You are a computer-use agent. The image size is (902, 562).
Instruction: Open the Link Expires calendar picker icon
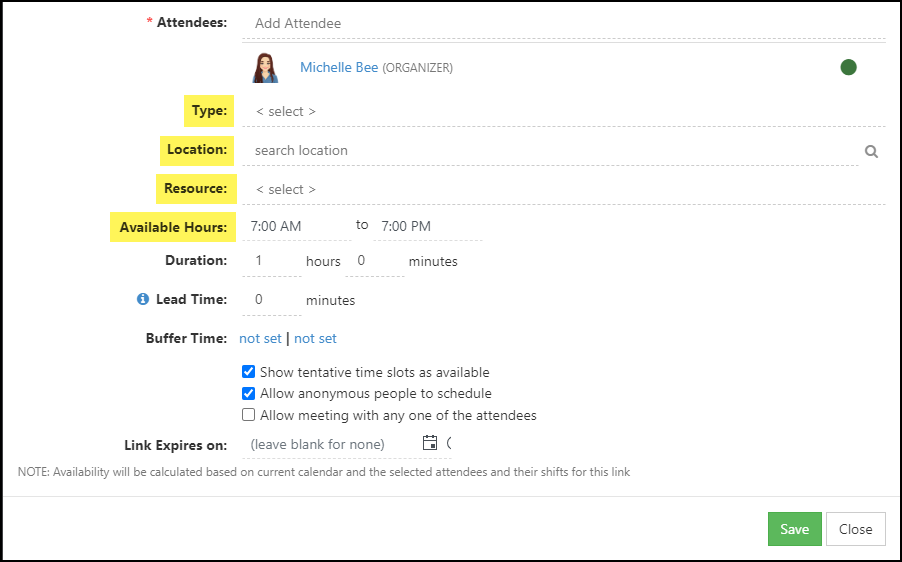430,442
